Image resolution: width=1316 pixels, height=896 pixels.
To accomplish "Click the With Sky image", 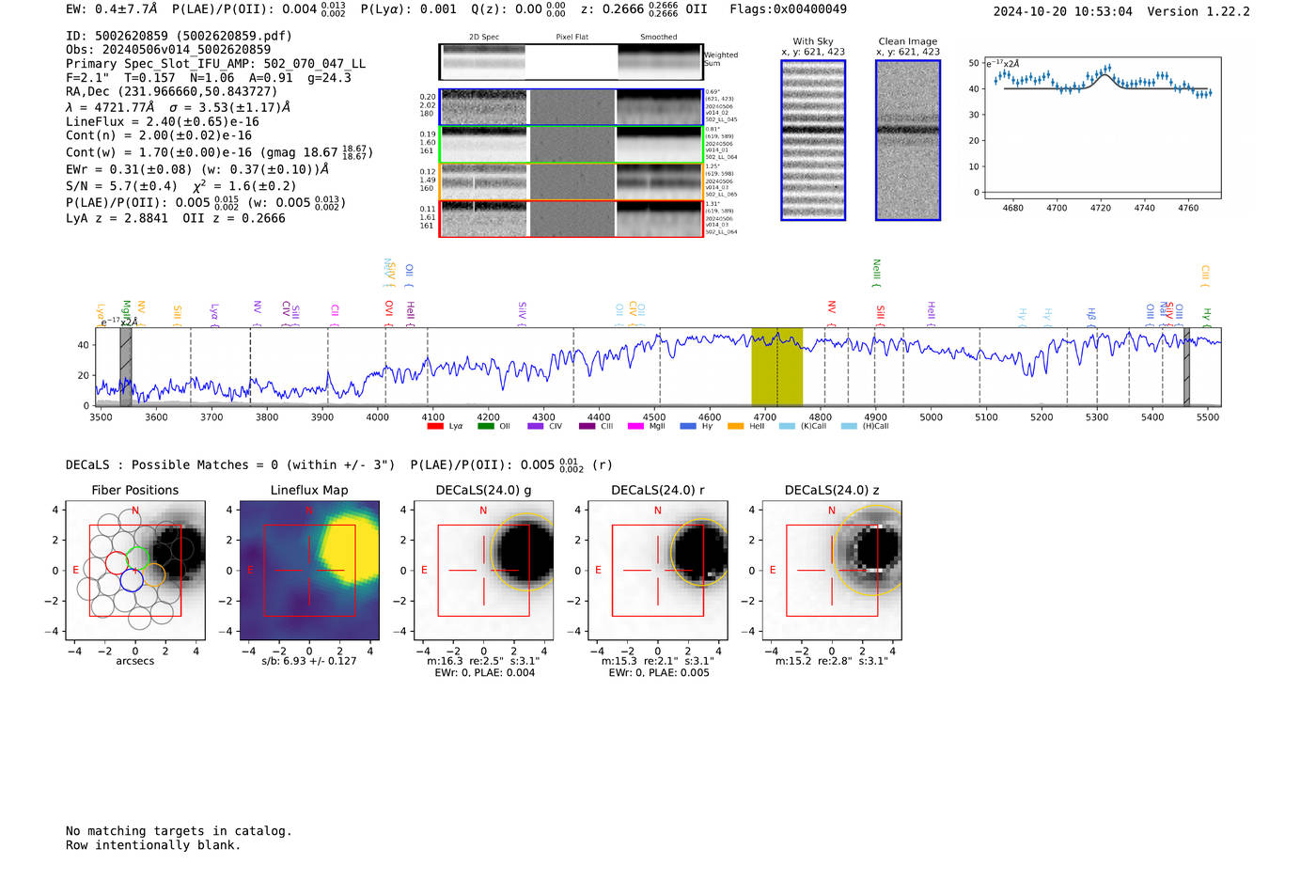I will (x=813, y=140).
